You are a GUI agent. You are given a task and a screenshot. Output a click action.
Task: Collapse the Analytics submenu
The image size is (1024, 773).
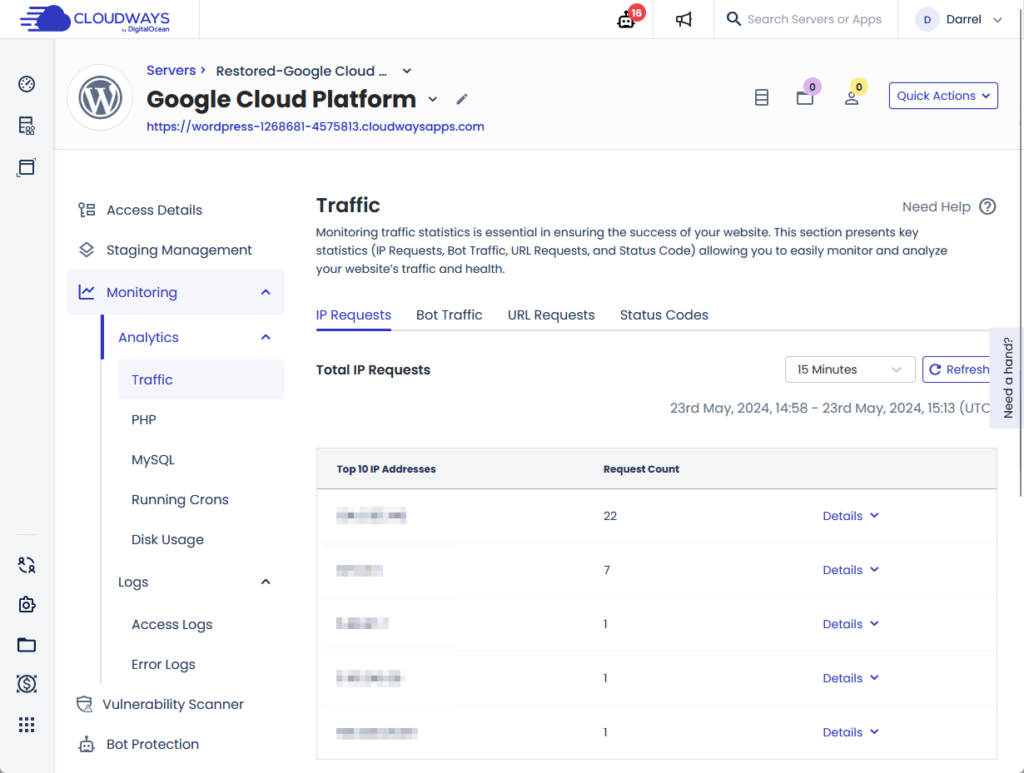click(x=266, y=337)
